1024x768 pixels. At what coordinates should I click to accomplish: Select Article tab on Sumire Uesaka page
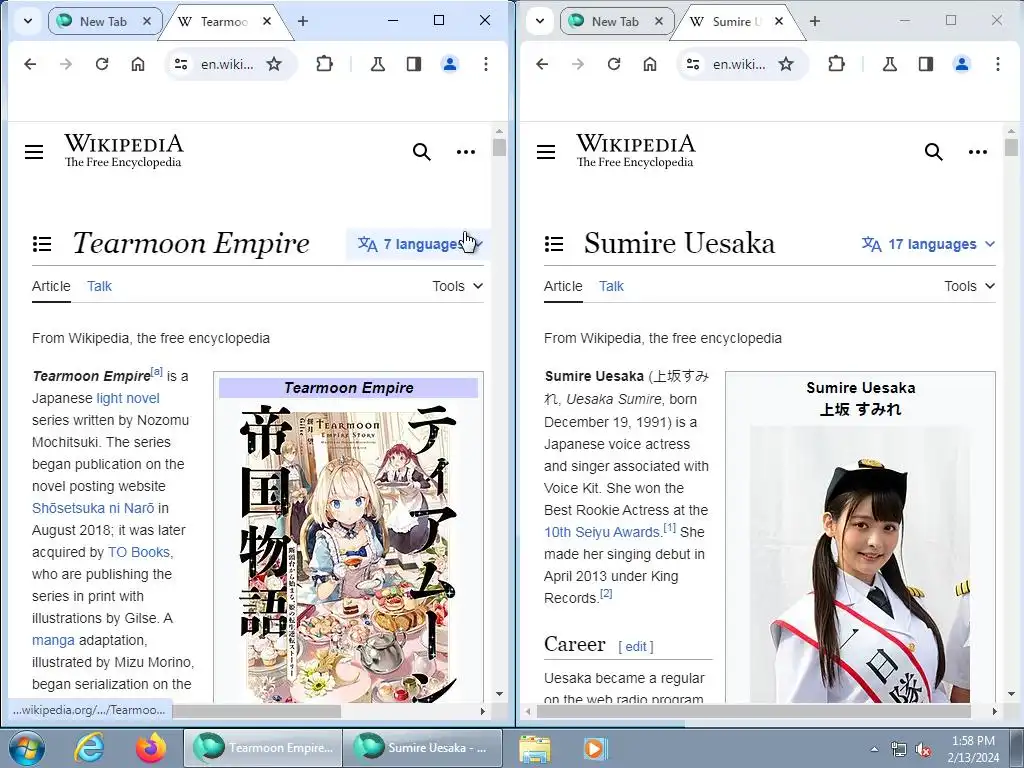563,286
